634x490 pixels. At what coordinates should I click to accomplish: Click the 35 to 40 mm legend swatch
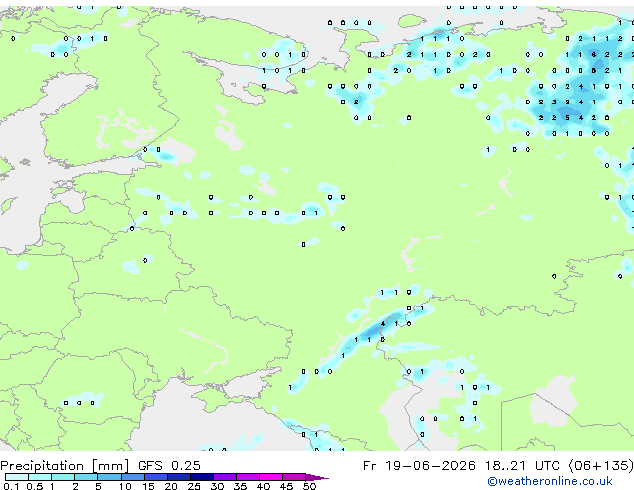pos(248,477)
